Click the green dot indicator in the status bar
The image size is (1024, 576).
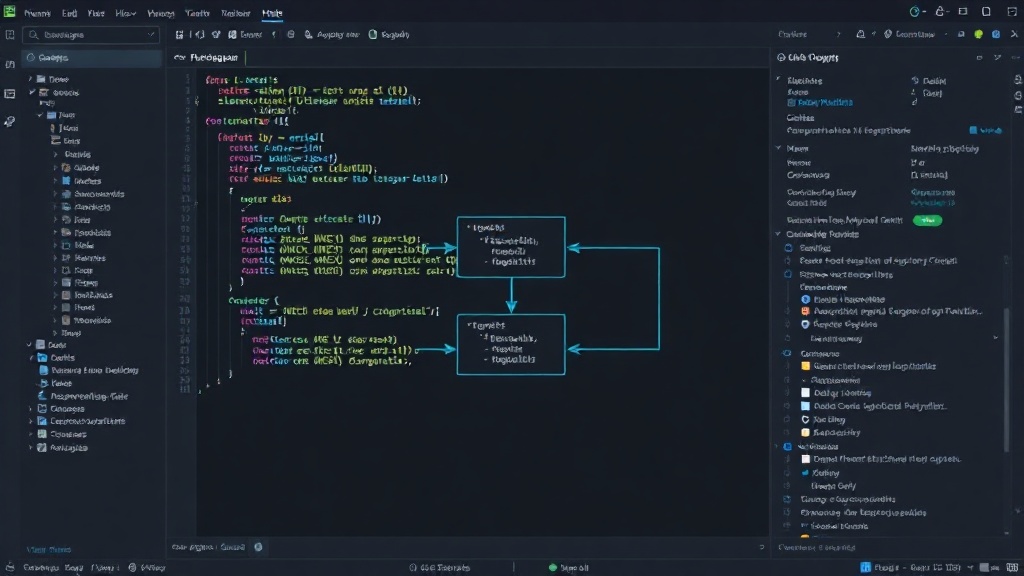[x=552, y=568]
